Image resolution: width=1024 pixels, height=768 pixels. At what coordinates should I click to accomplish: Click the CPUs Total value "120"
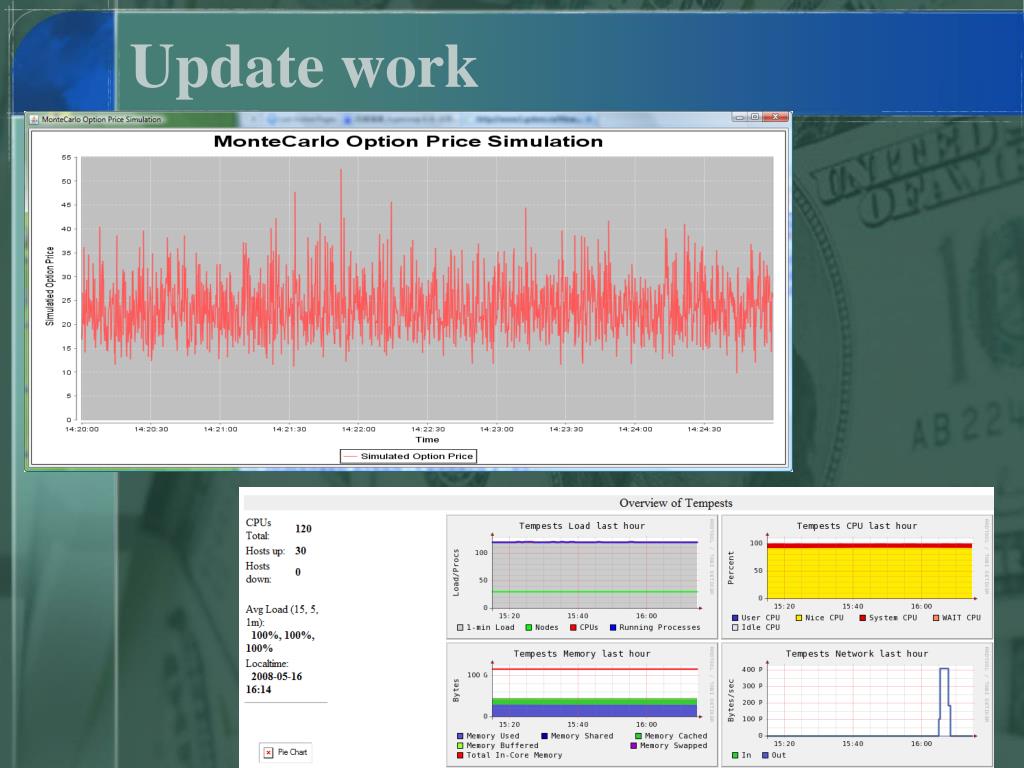303,529
